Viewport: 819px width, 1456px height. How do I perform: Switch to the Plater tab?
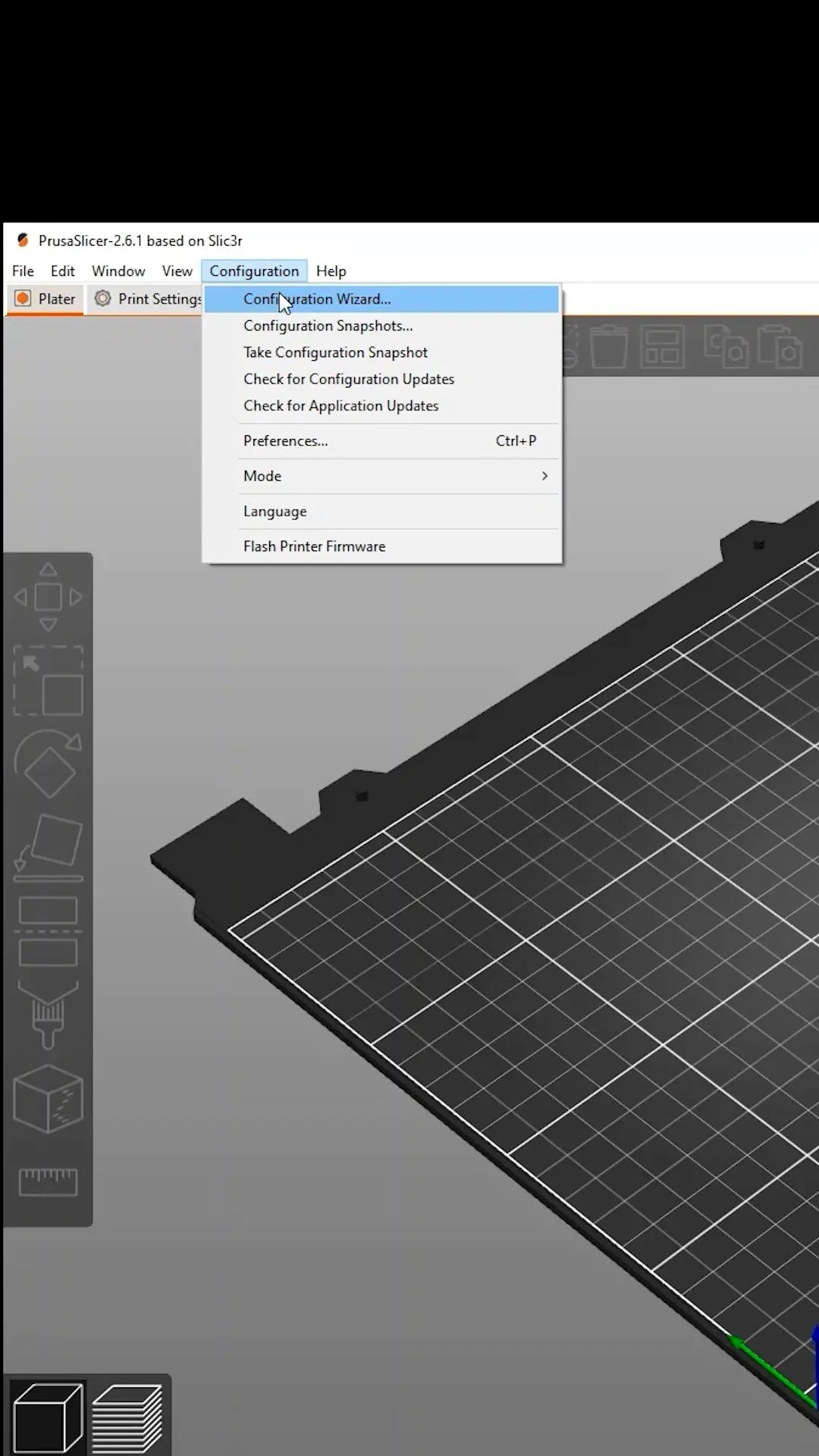[45, 299]
